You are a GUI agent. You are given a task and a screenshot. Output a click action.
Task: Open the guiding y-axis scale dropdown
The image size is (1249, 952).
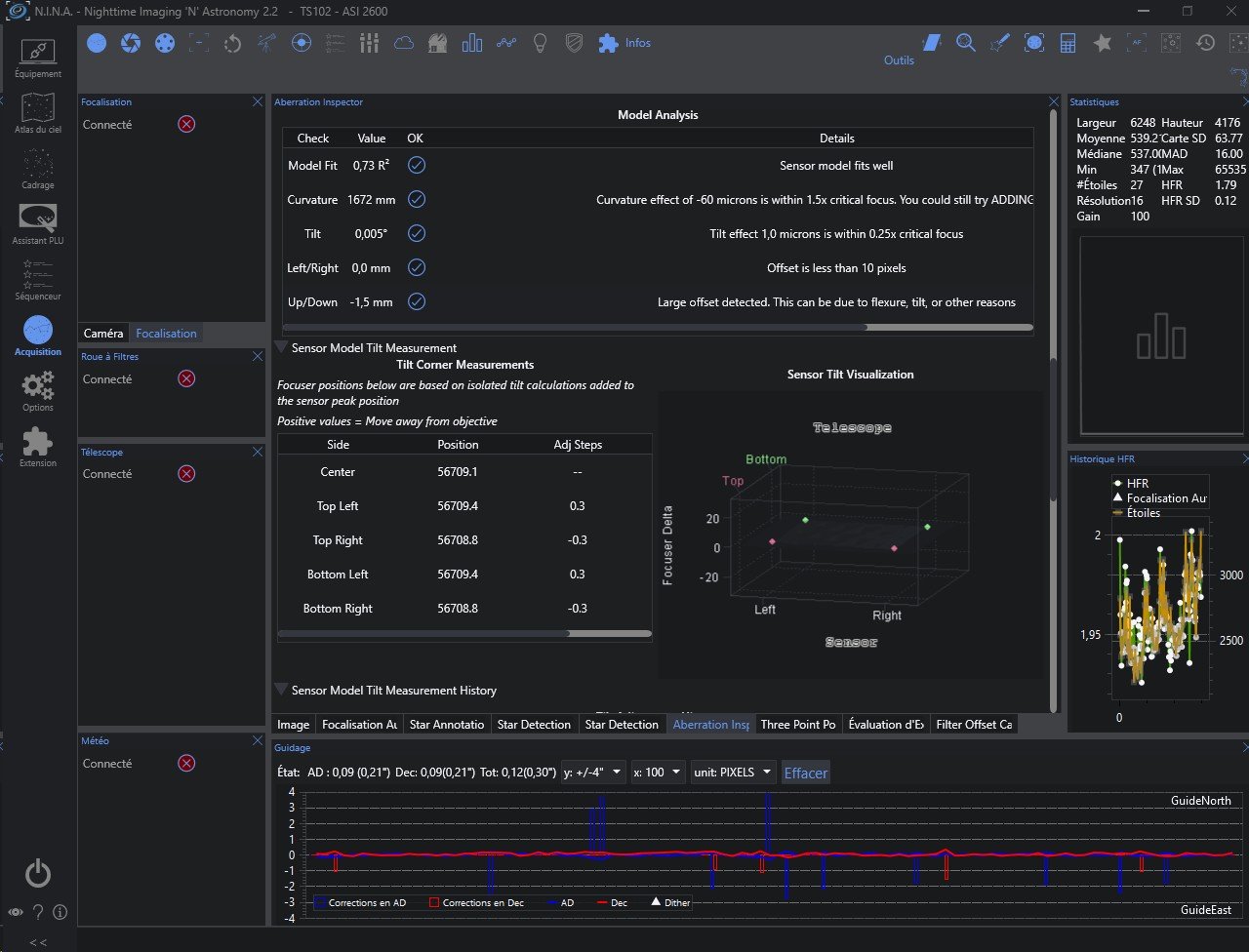tap(593, 772)
